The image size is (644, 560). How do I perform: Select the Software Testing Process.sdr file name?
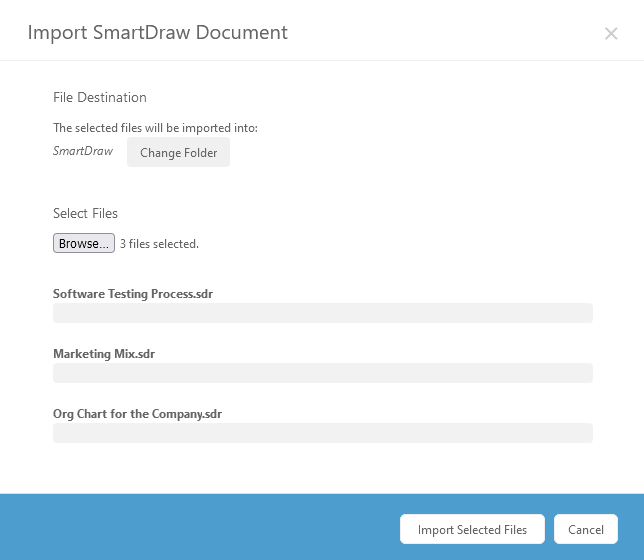click(x=133, y=294)
